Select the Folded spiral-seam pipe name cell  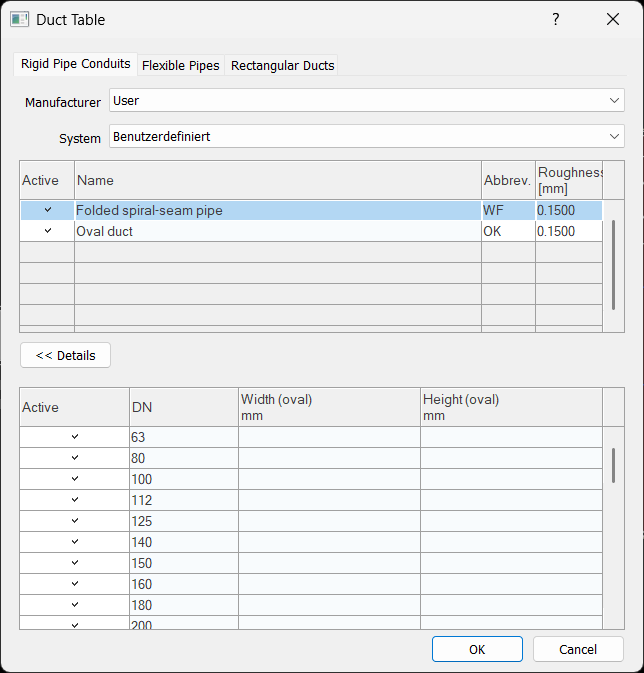click(x=278, y=210)
